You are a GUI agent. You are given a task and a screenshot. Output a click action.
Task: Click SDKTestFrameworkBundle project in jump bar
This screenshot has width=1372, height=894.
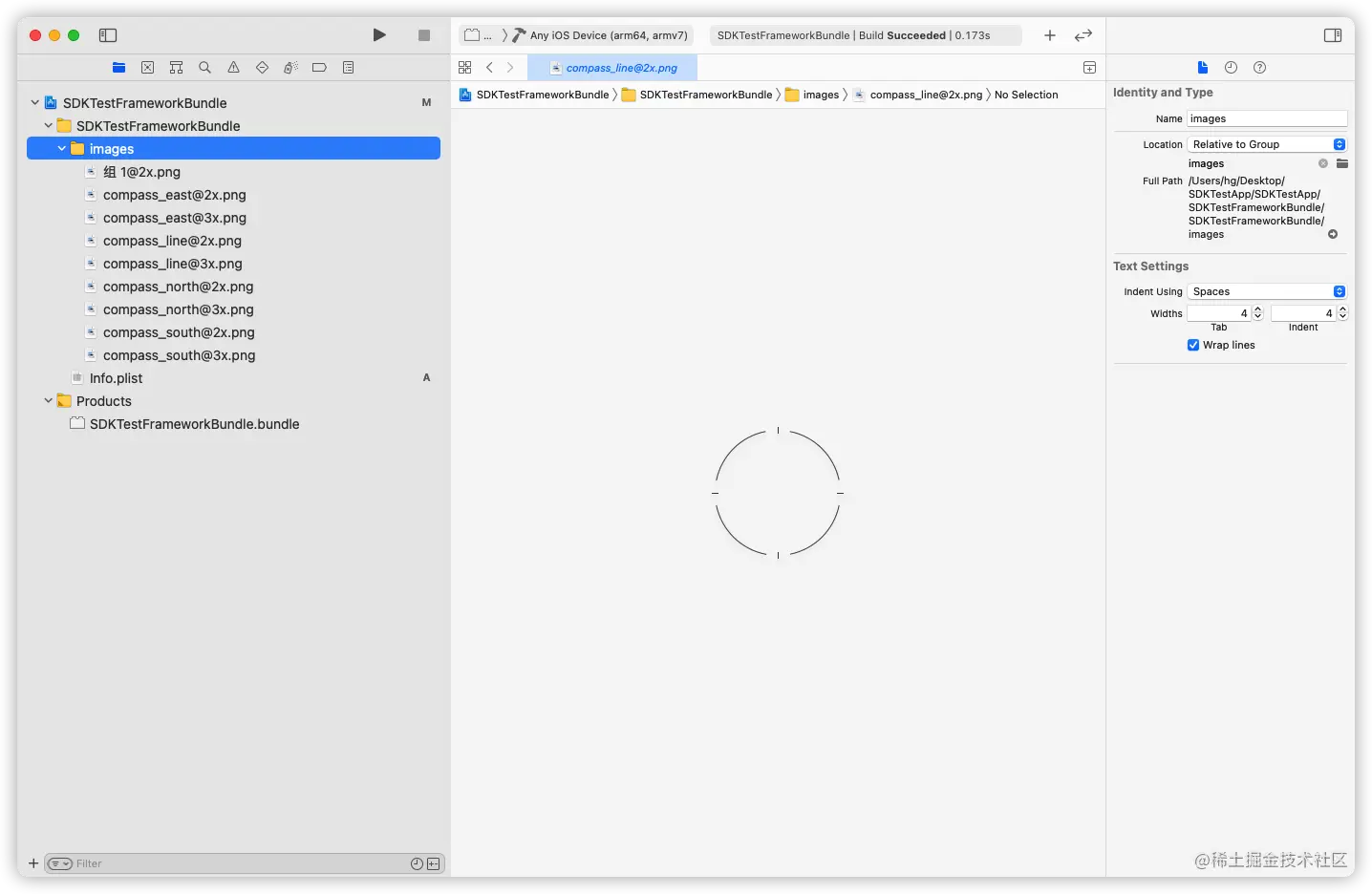(x=533, y=95)
